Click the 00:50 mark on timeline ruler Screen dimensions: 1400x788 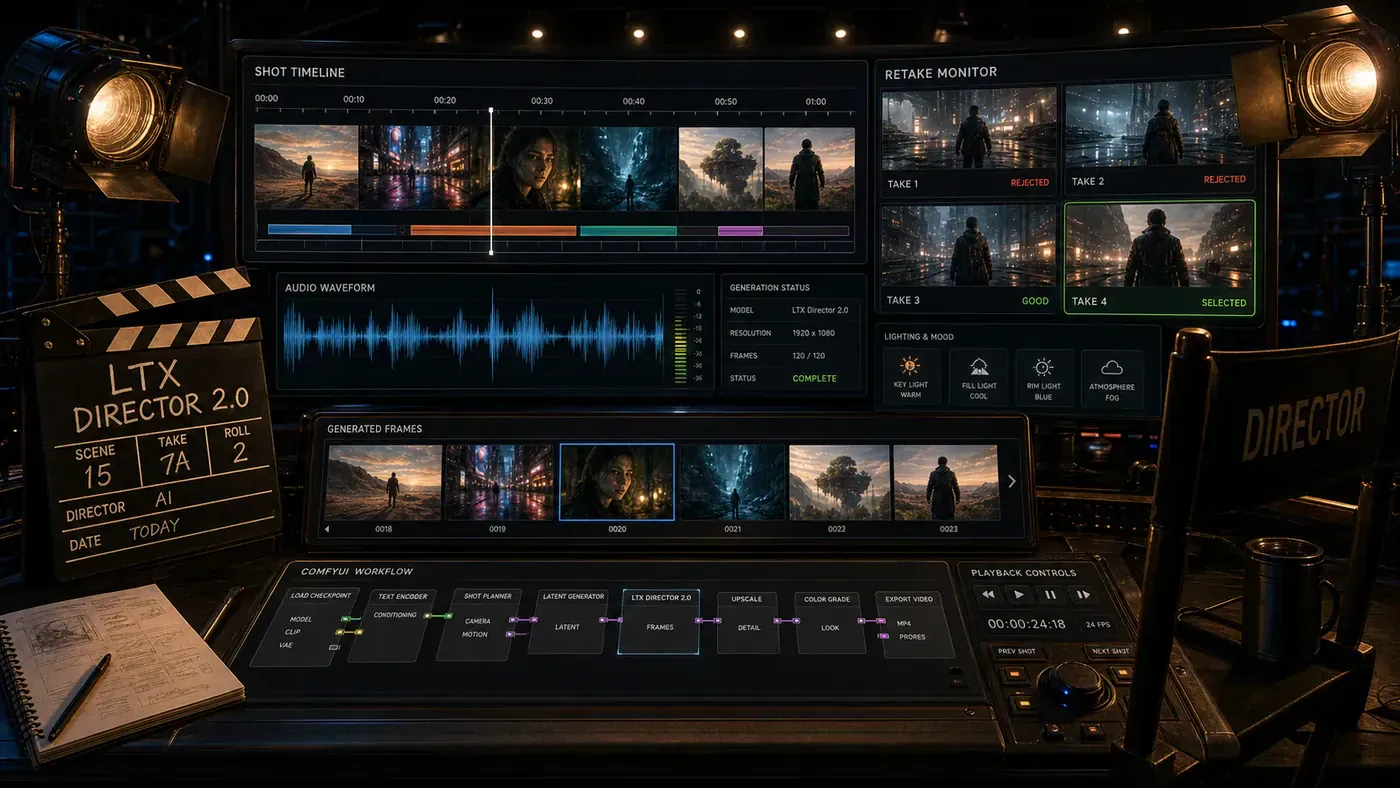726,101
